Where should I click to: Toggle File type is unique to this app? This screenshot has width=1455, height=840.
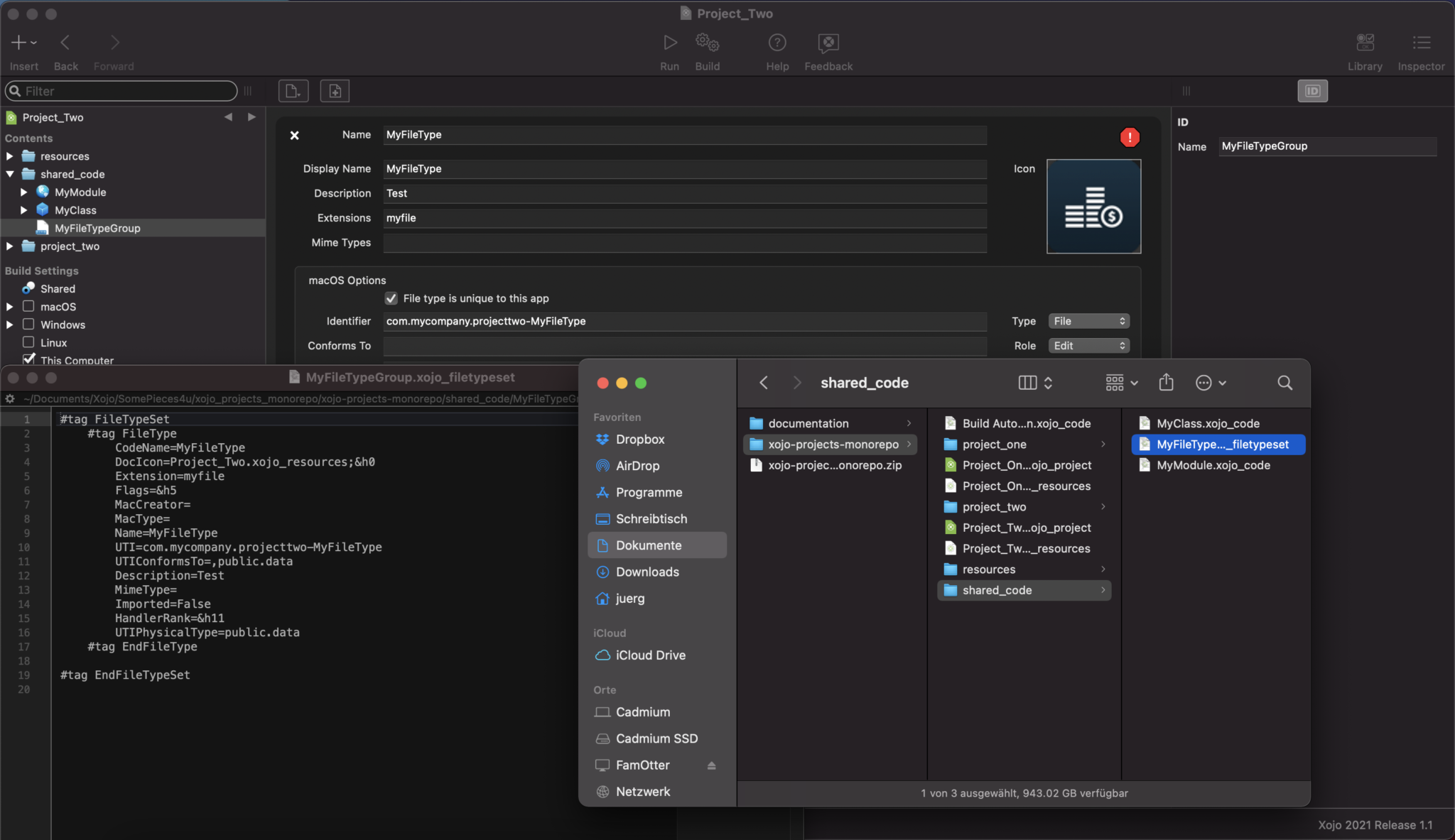(x=391, y=298)
